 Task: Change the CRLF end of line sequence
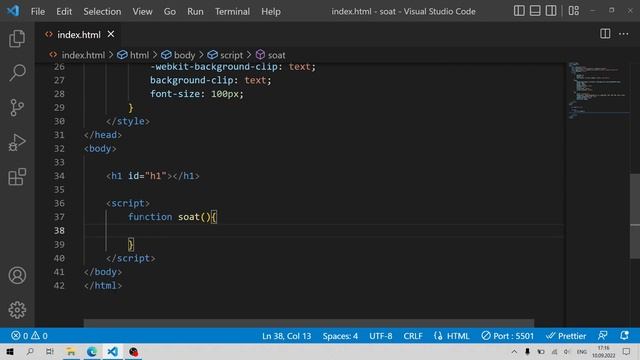(413, 336)
